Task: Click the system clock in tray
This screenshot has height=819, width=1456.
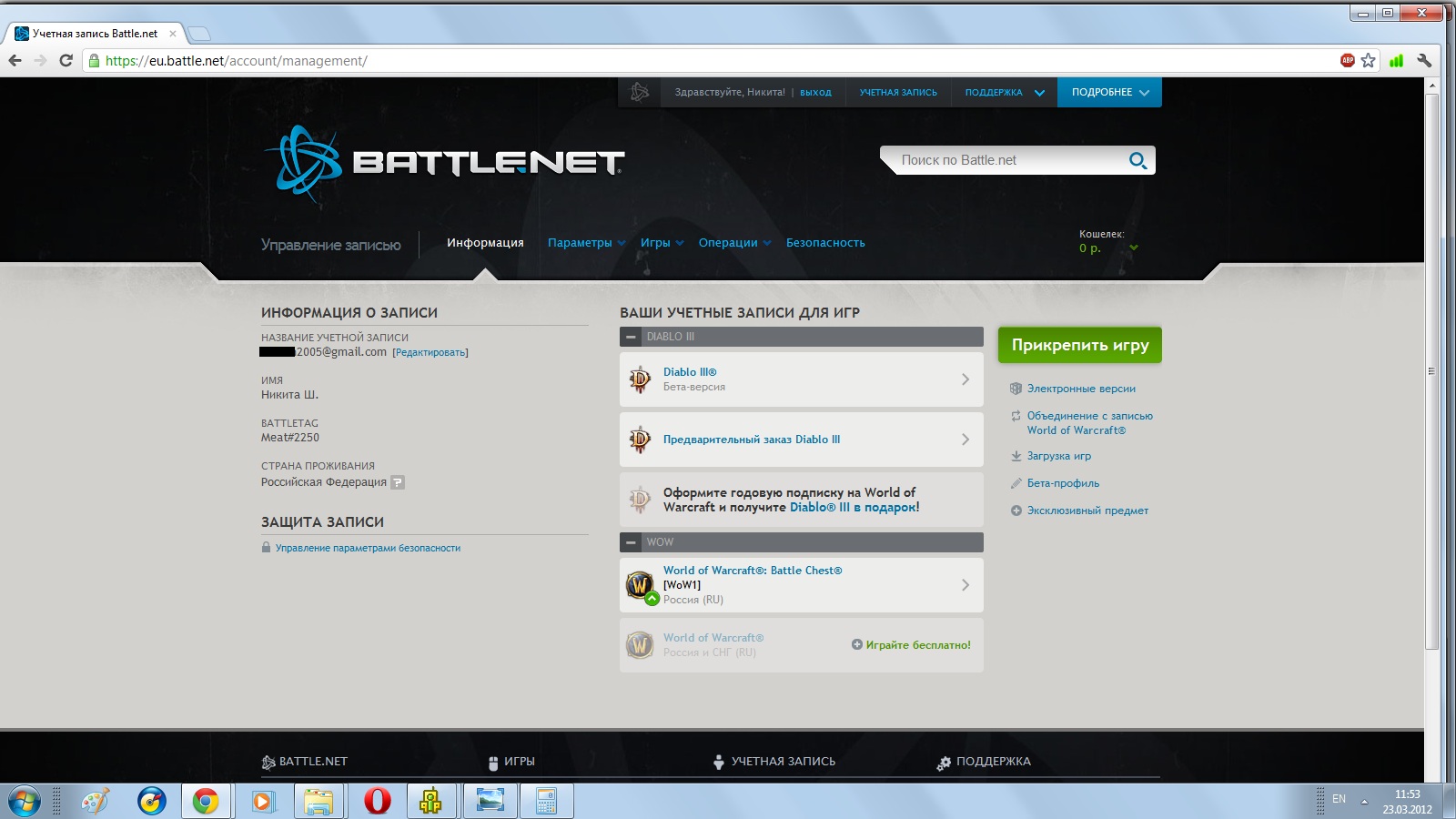Action: point(1407,802)
